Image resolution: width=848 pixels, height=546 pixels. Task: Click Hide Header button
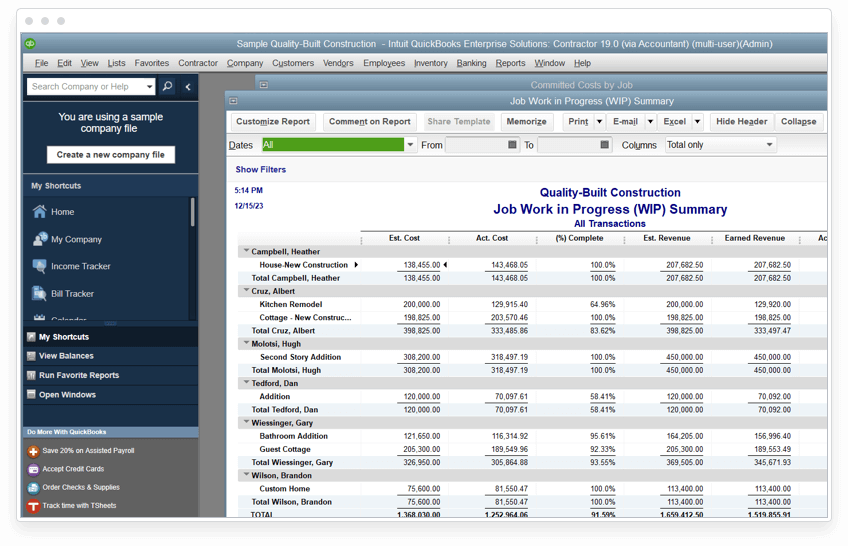coord(741,122)
